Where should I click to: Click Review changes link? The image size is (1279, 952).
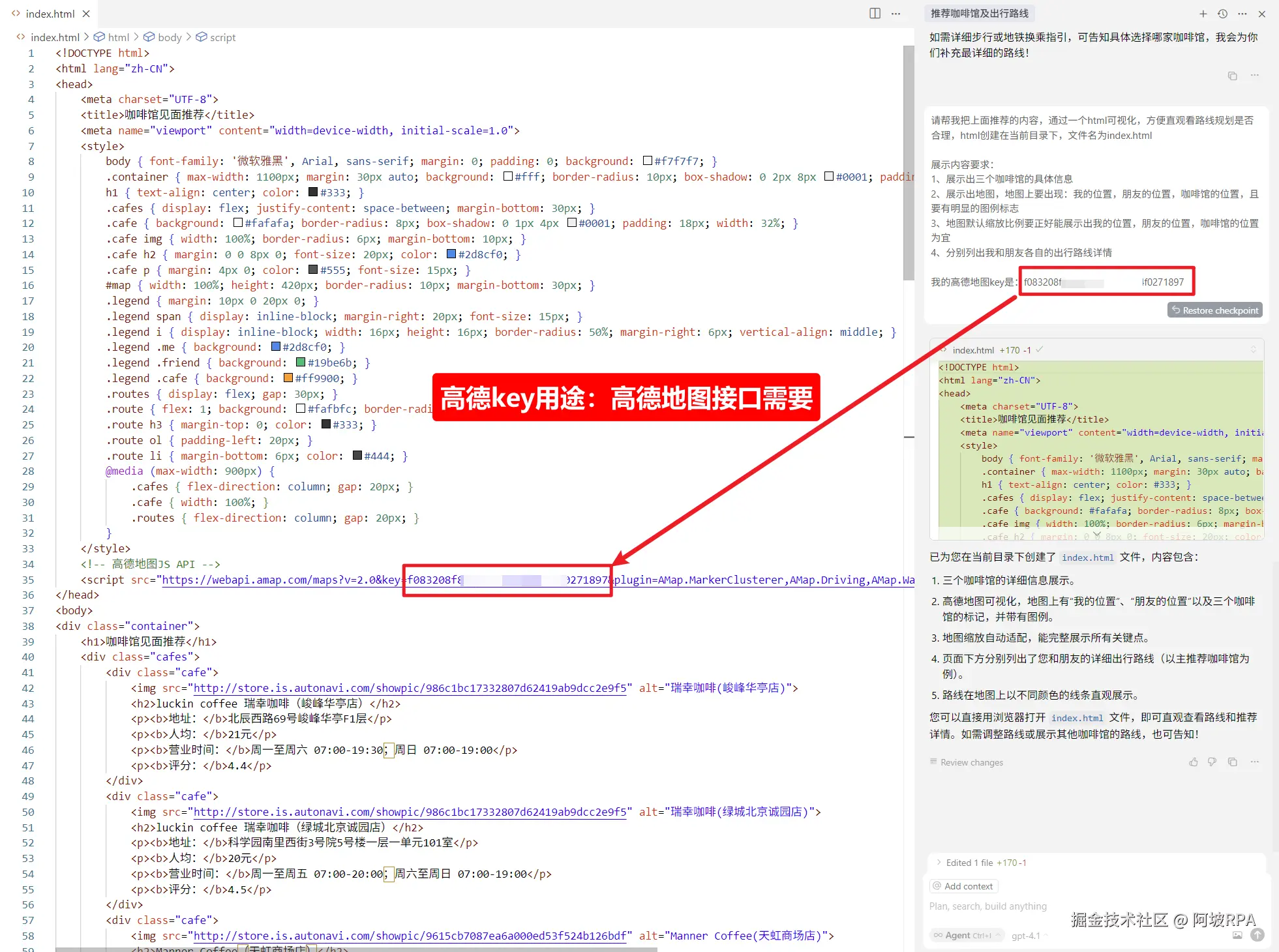(x=971, y=762)
